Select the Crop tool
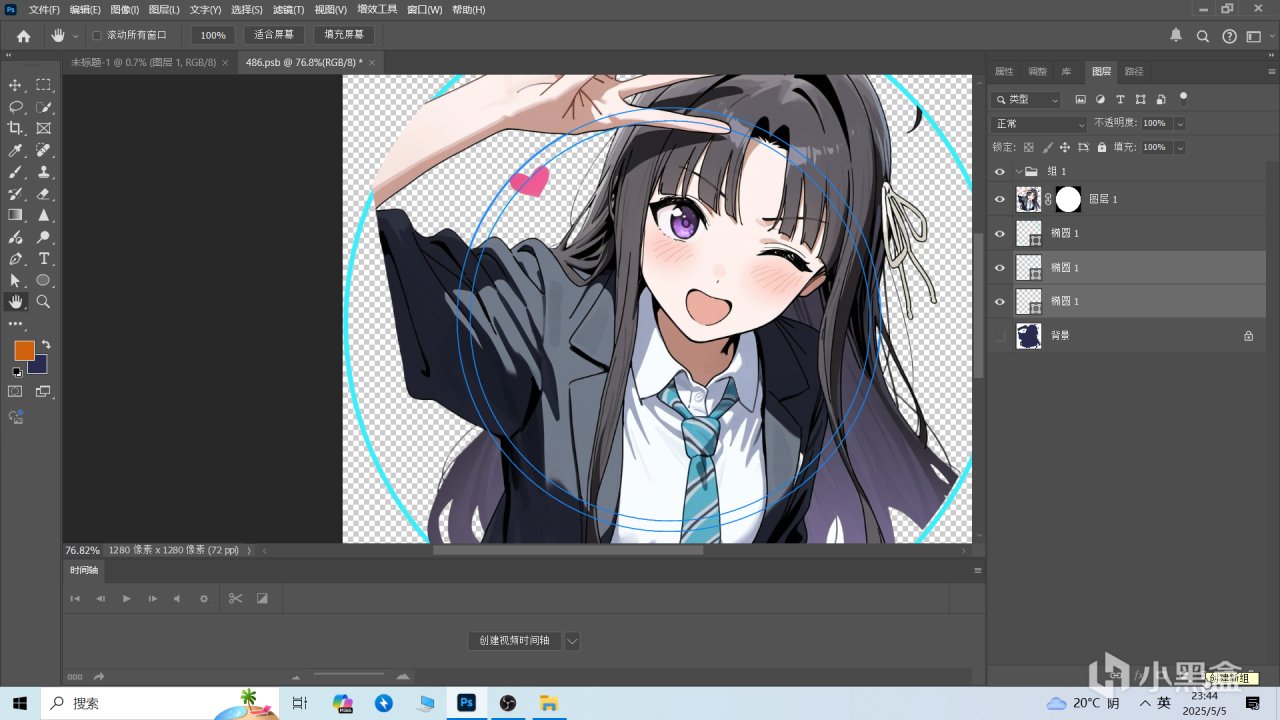The width and height of the screenshot is (1280, 720). coord(15,128)
